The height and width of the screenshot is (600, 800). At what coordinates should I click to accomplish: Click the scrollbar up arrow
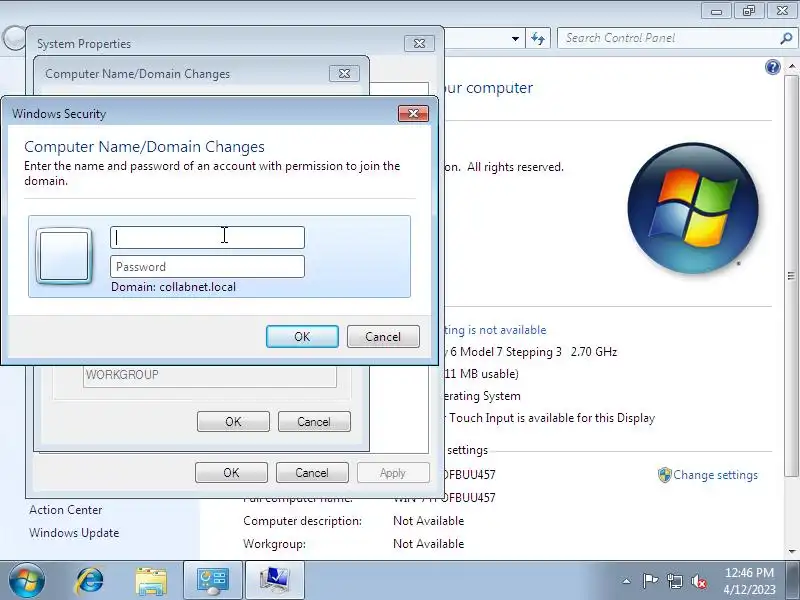pyautogui.click(x=791, y=66)
